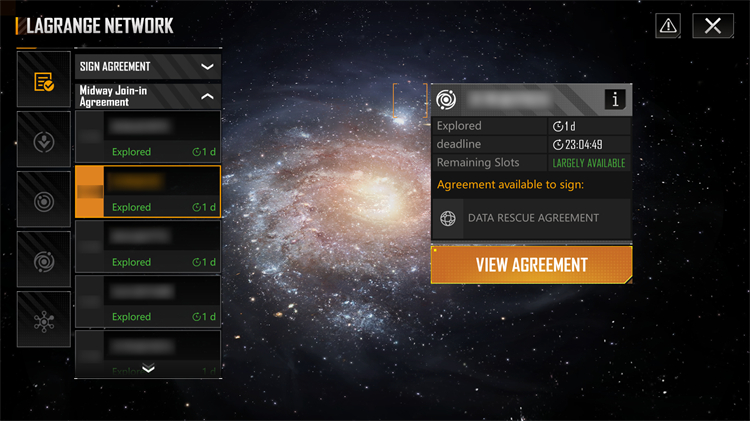
Task: Collapse the Midway Join-in Agreement section
Action: click(148, 96)
